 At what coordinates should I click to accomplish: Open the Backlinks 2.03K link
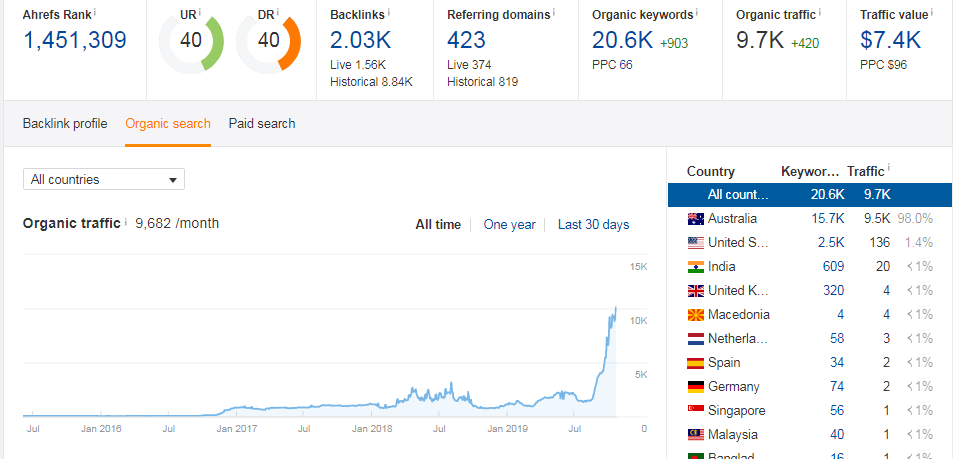(360, 40)
